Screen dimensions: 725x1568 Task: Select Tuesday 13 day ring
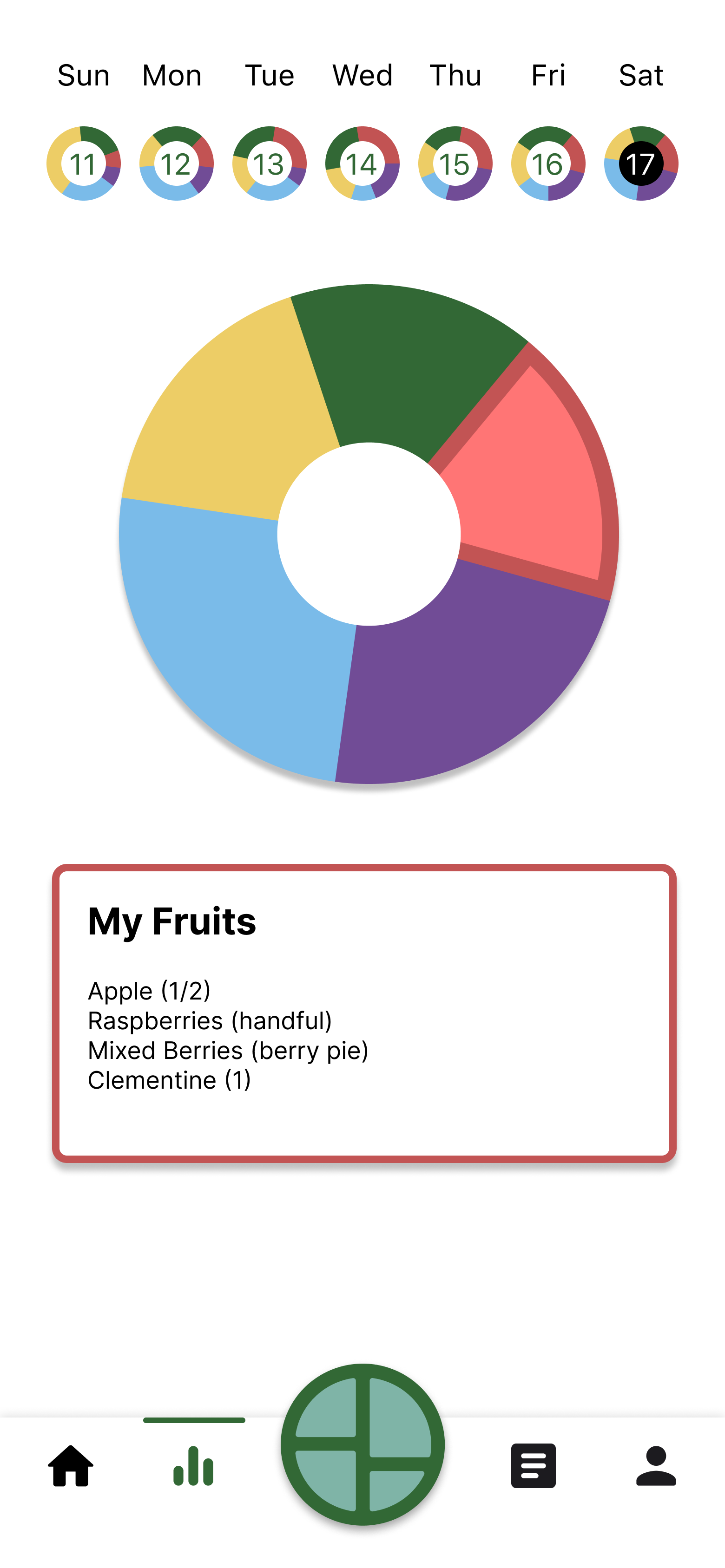point(269,163)
